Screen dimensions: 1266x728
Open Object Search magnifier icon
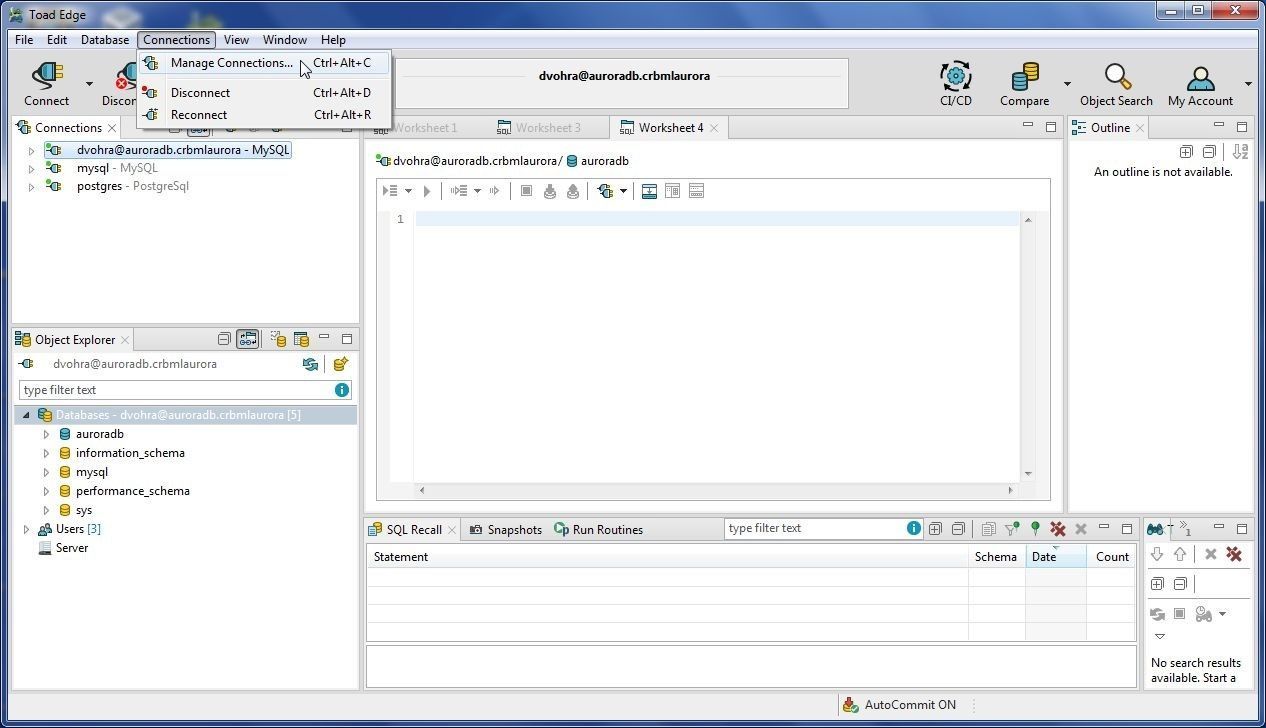[1117, 75]
